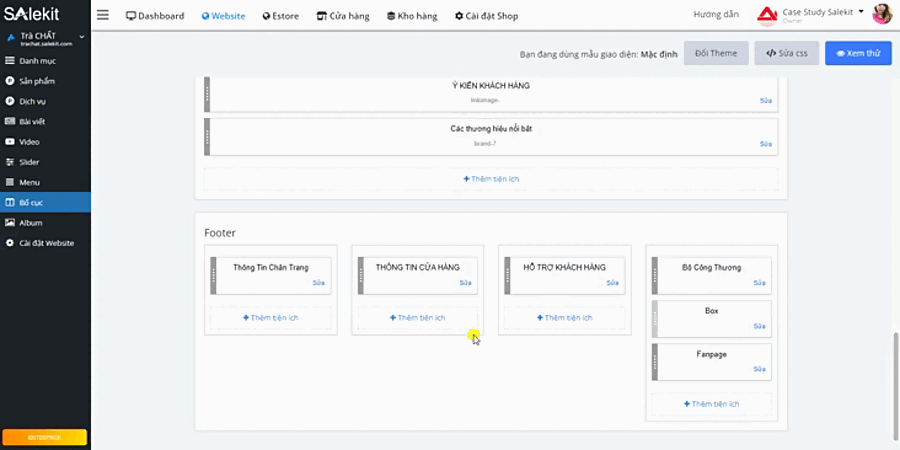This screenshot has width=900, height=450.
Task: Switch to the Estore tab
Action: (281, 16)
